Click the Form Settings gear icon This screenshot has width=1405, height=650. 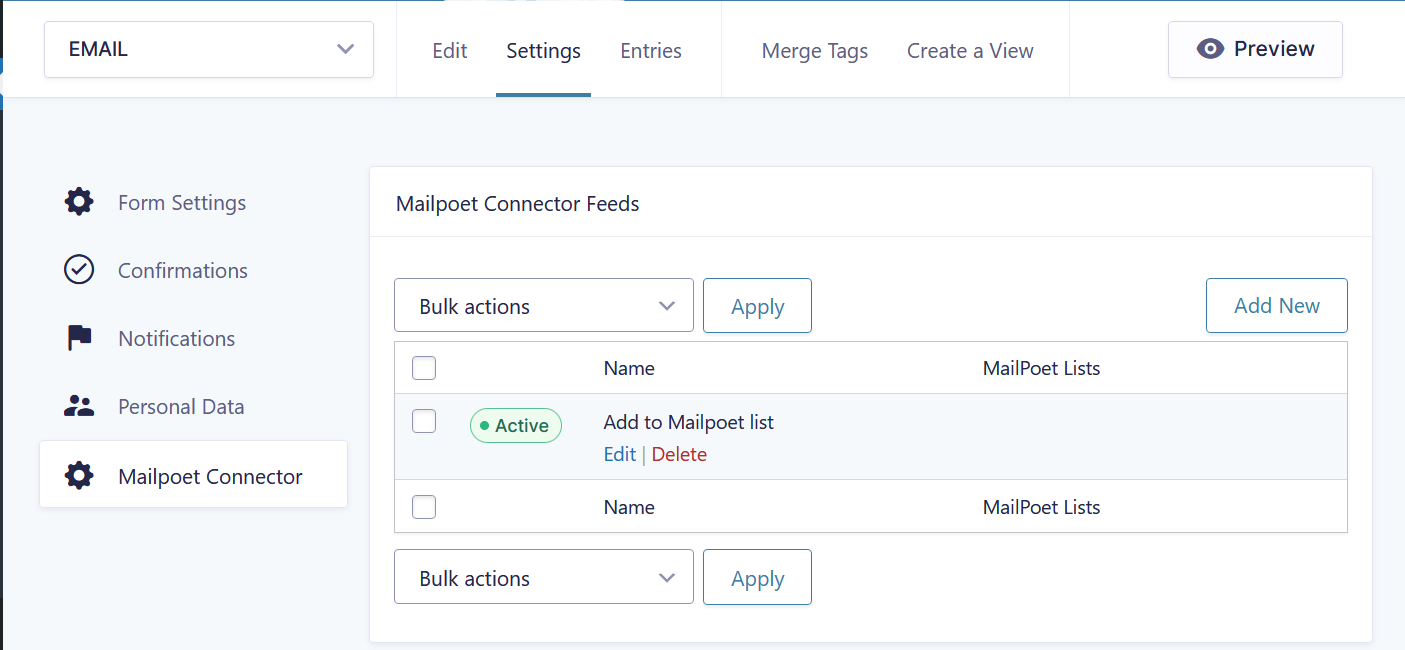coord(78,202)
